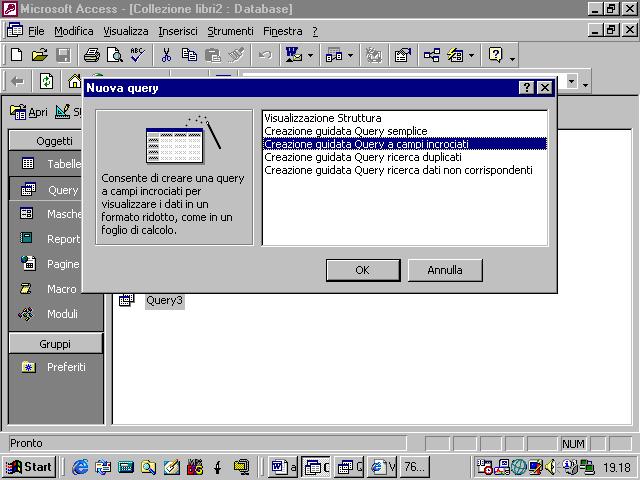Viewport: 640px width, 480px height.
Task: Click the Refresh page icon
Action: coord(46,81)
